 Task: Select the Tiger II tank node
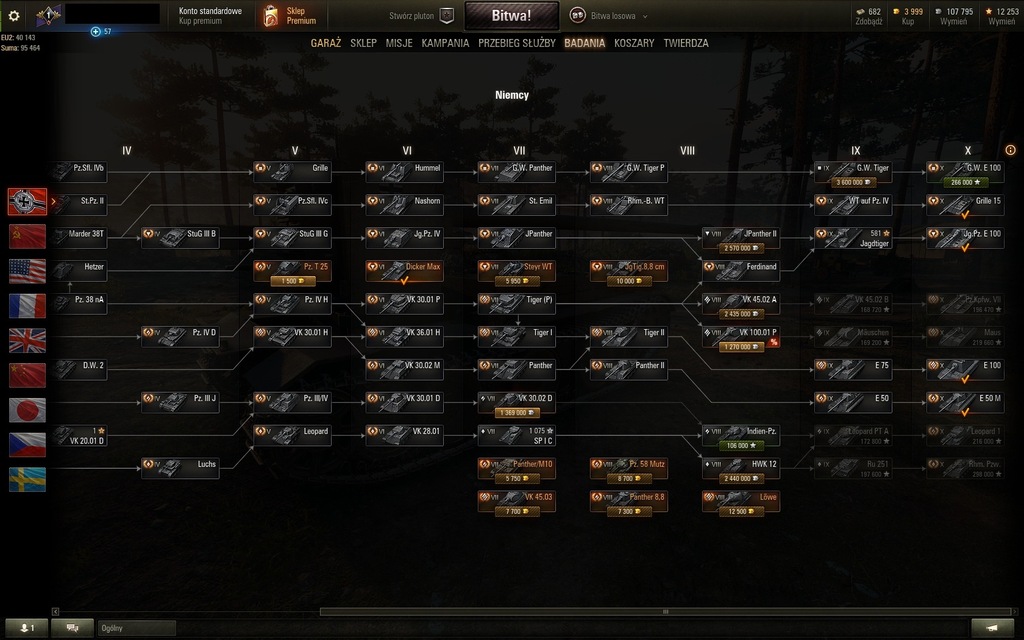(x=628, y=336)
